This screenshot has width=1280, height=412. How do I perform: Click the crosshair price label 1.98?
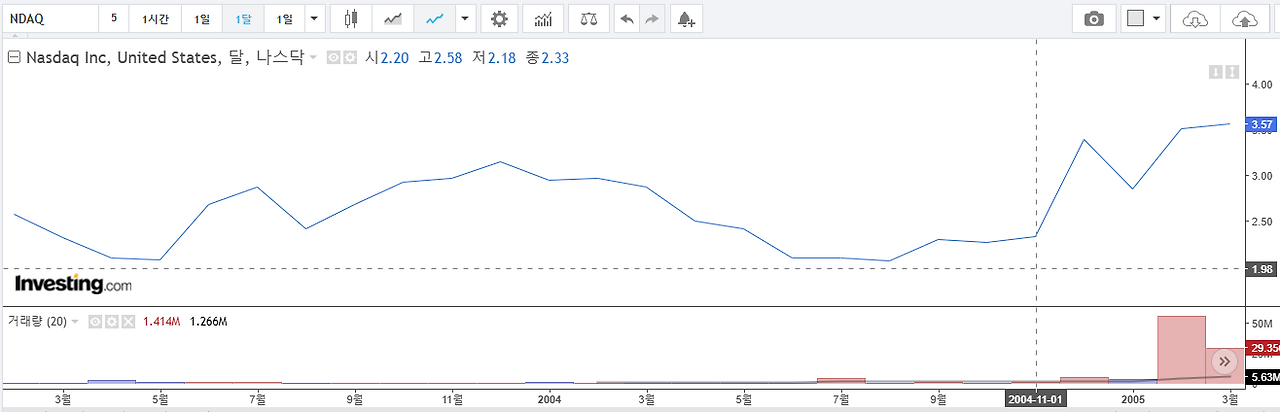click(x=1261, y=268)
